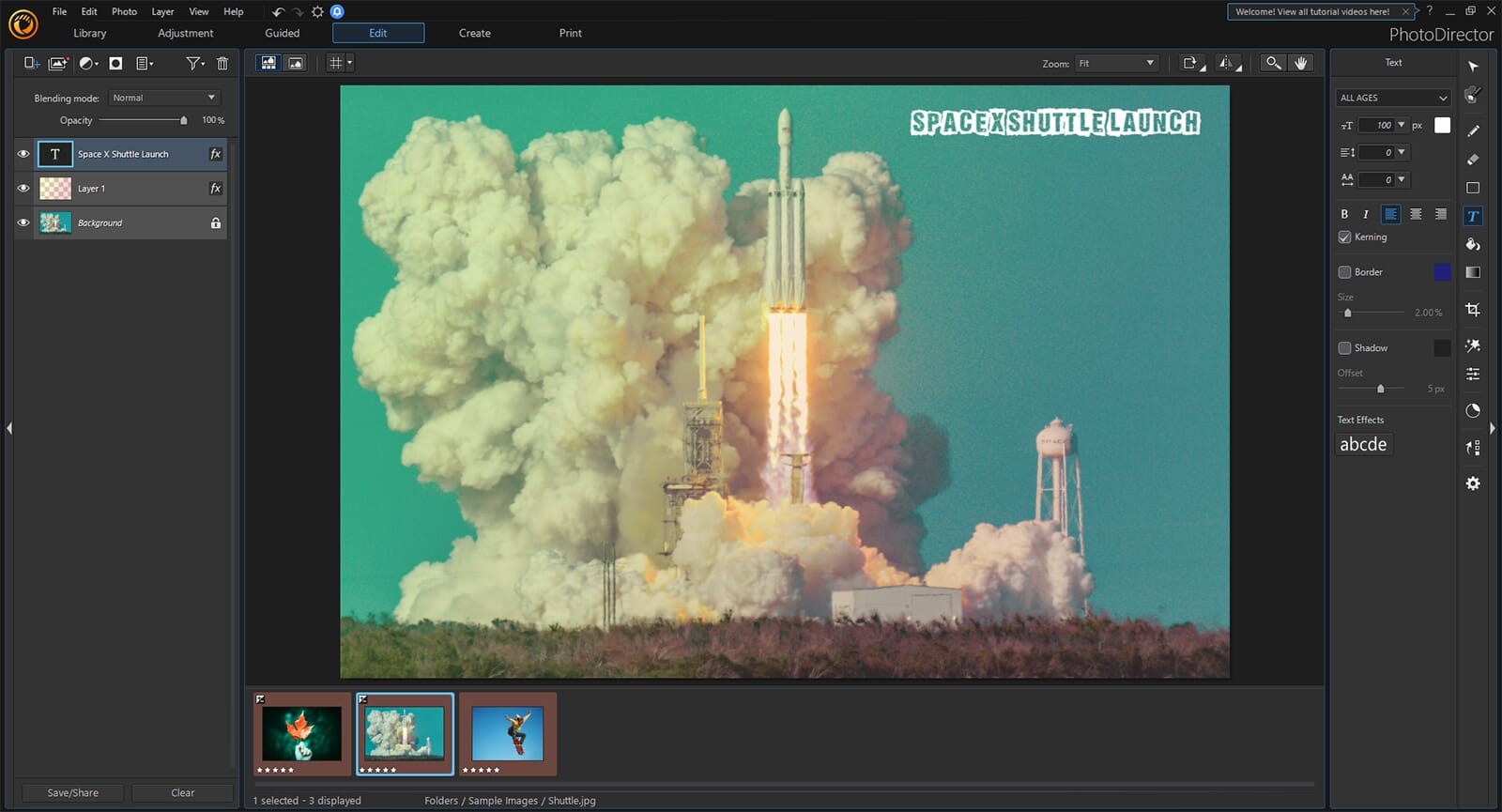Open line spacing value dropdown
Viewport: 1502px width, 812px height.
[1402, 152]
